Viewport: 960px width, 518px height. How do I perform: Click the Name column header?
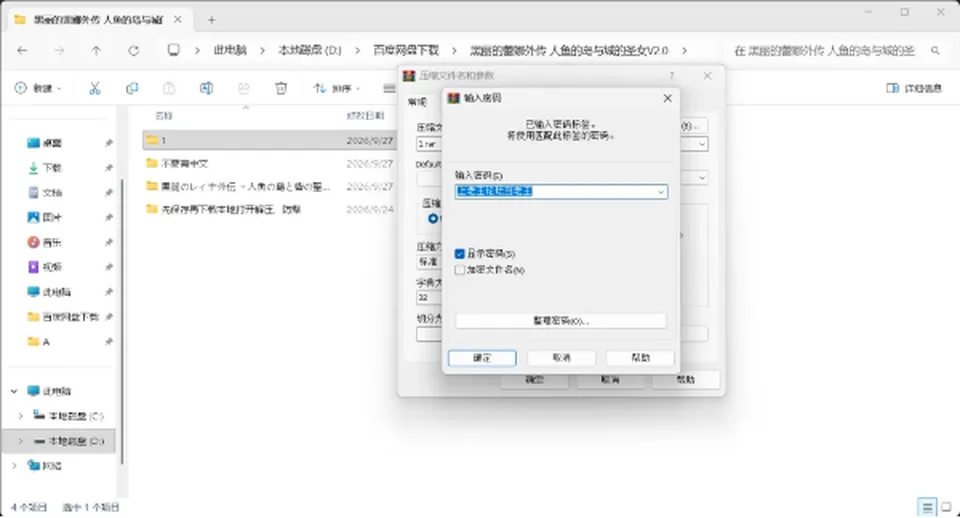pos(164,116)
